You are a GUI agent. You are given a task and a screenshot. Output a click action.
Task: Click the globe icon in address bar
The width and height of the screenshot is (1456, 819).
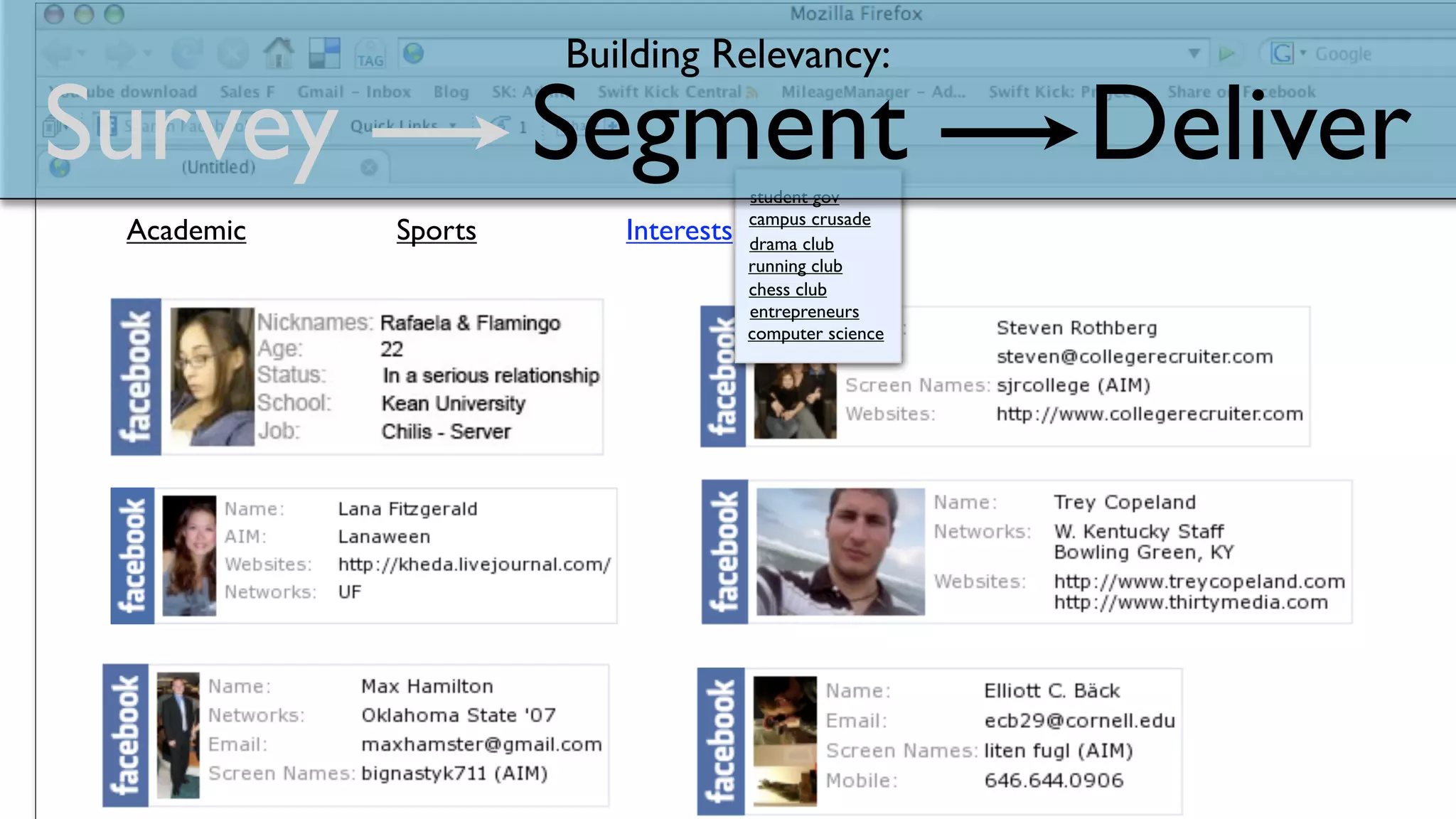click(413, 53)
